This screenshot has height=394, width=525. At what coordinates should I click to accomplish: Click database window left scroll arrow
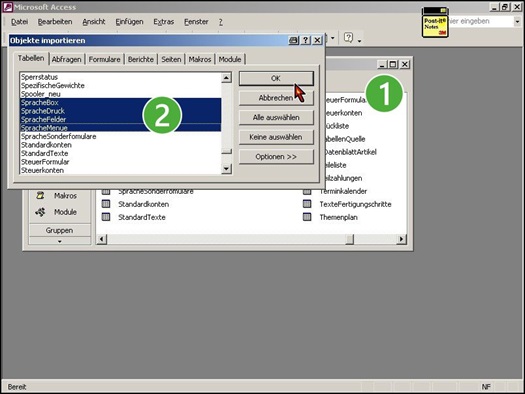pyautogui.click(x=102, y=239)
